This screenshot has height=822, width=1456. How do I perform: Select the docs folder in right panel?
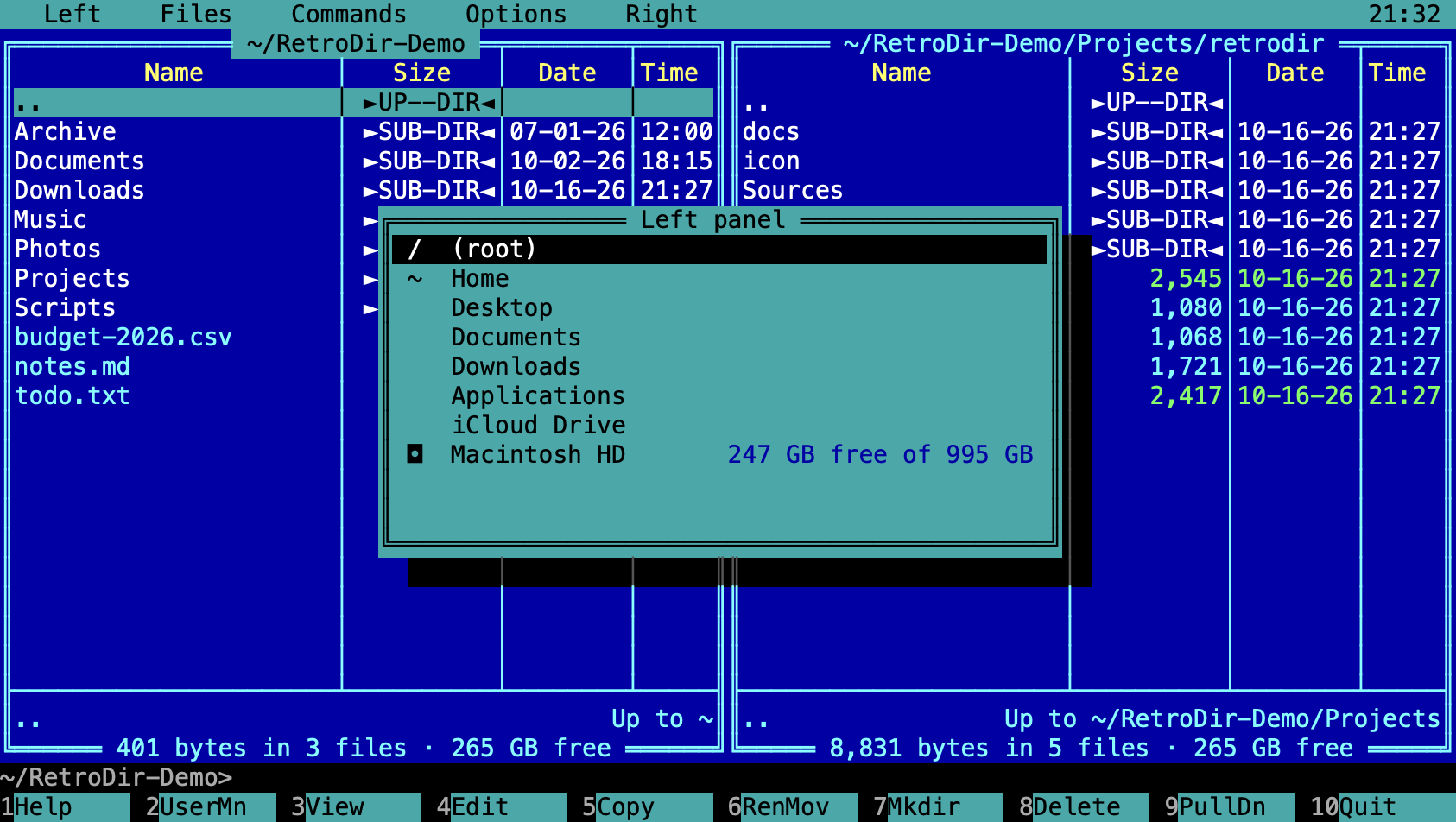click(771, 132)
